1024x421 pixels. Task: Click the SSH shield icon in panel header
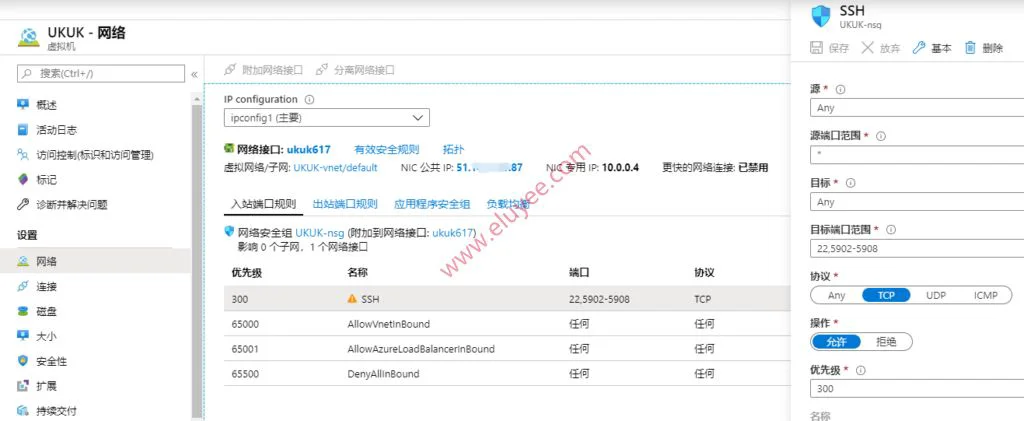821,17
